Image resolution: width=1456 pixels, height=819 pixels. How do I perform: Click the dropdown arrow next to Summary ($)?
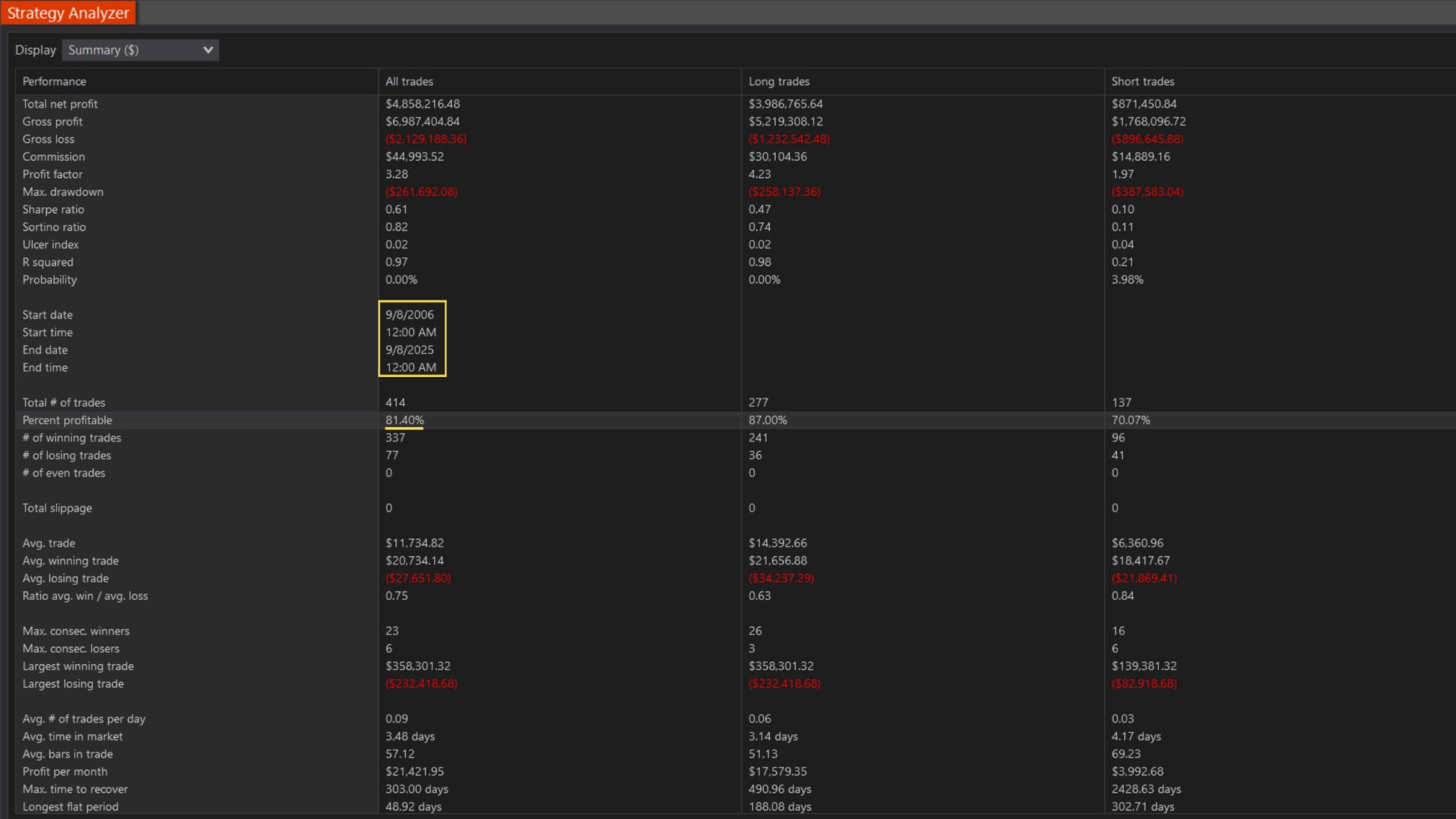(208, 50)
